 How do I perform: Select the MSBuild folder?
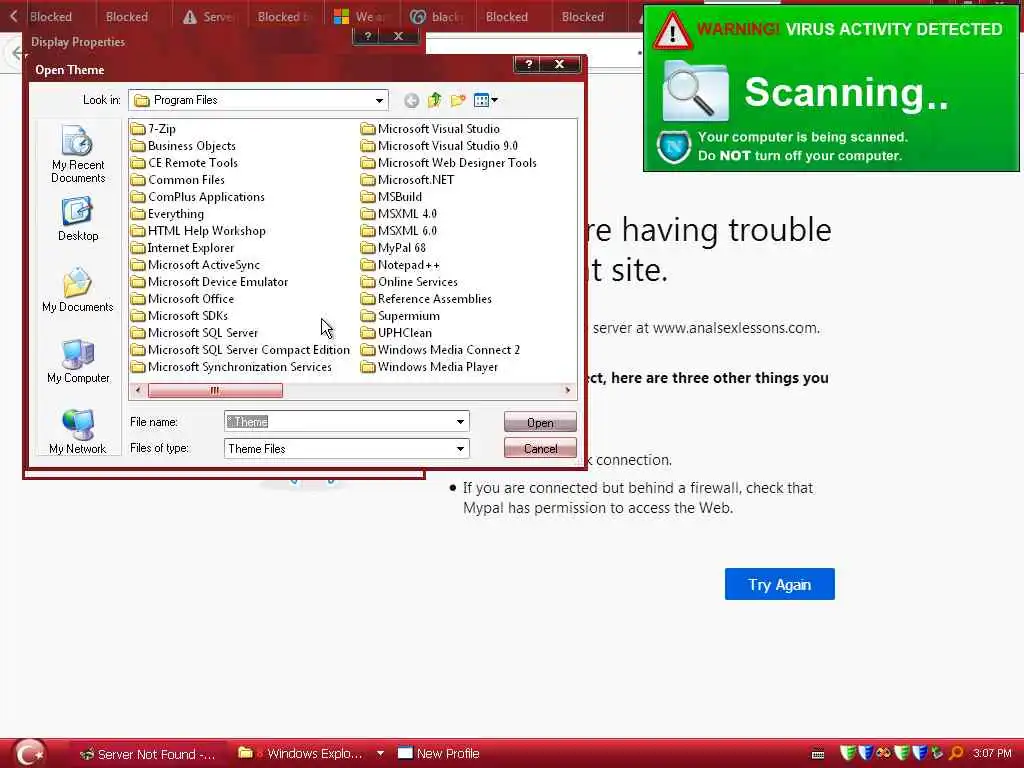pyautogui.click(x=391, y=197)
